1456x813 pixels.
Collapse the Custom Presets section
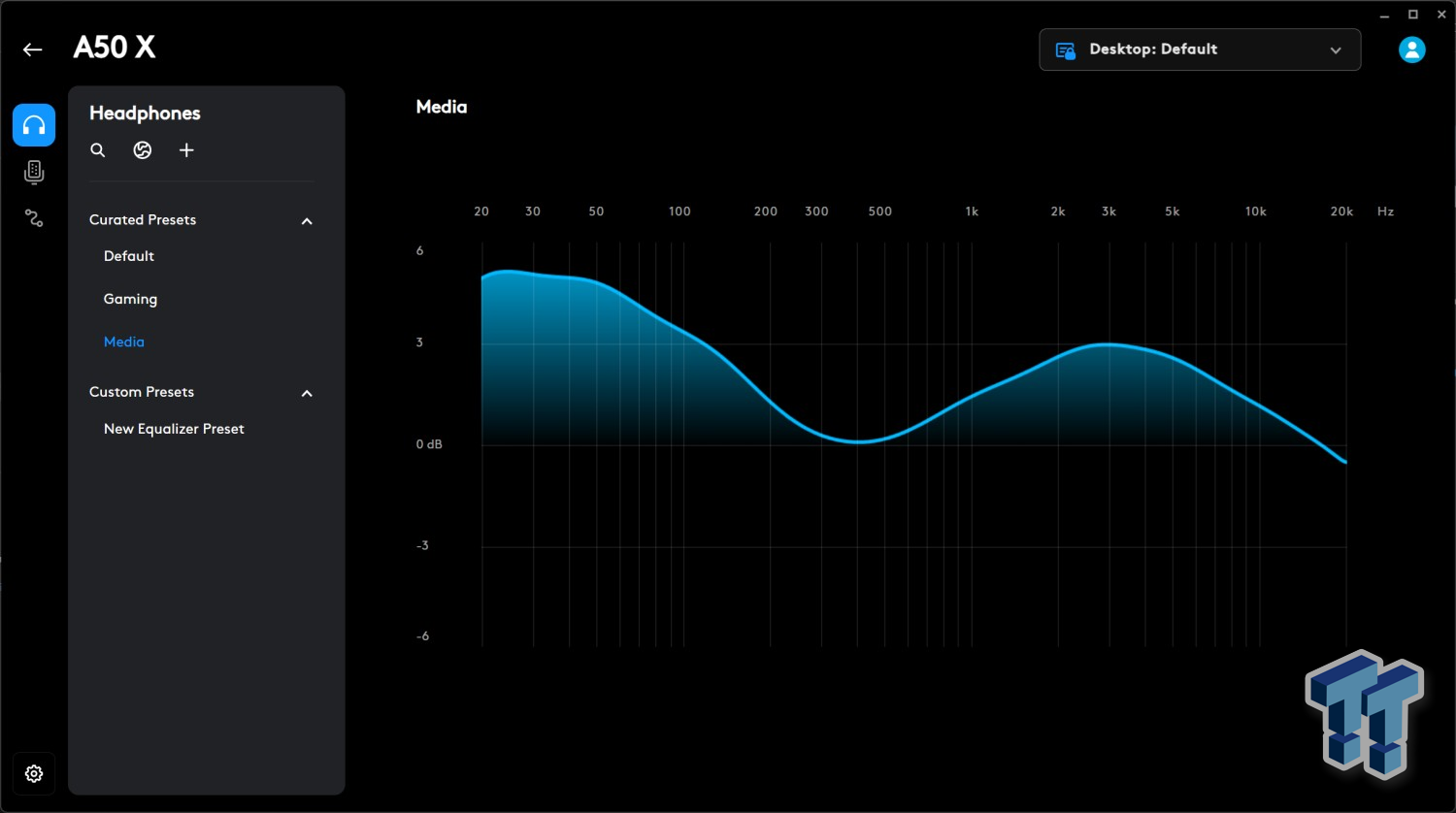coord(307,393)
